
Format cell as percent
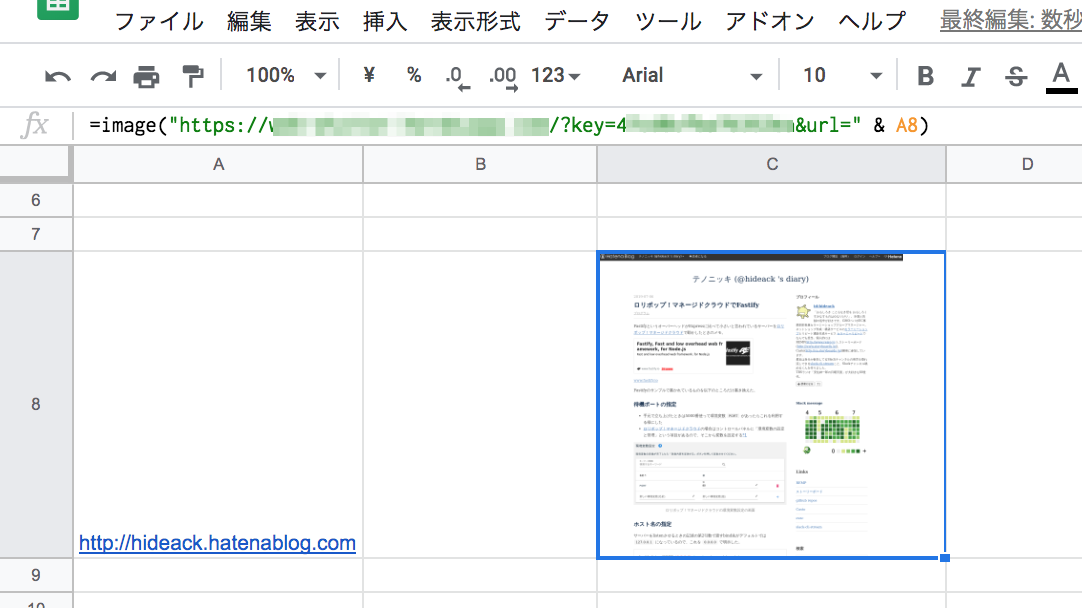click(413, 75)
